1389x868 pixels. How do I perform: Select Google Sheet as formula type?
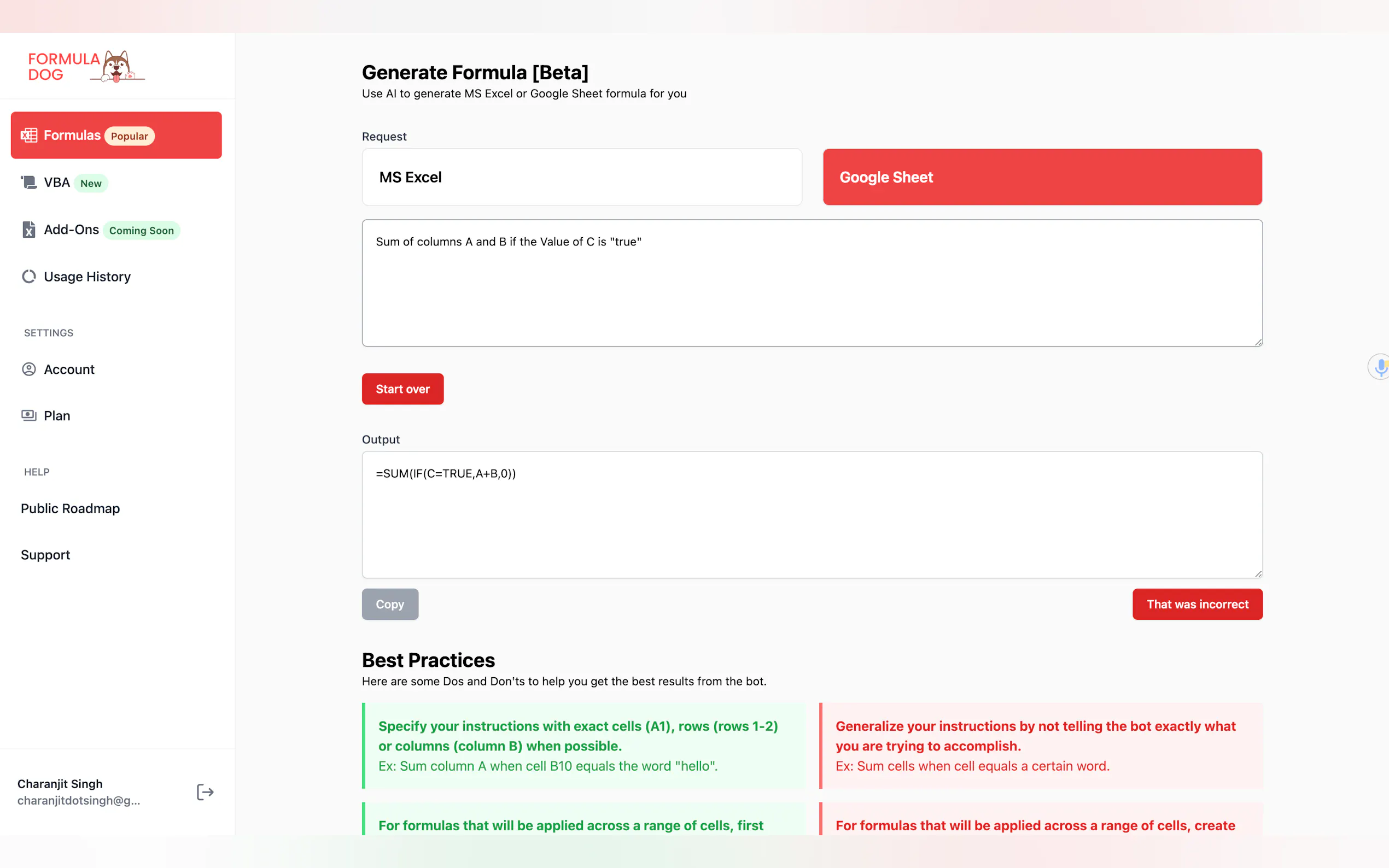tap(1042, 178)
